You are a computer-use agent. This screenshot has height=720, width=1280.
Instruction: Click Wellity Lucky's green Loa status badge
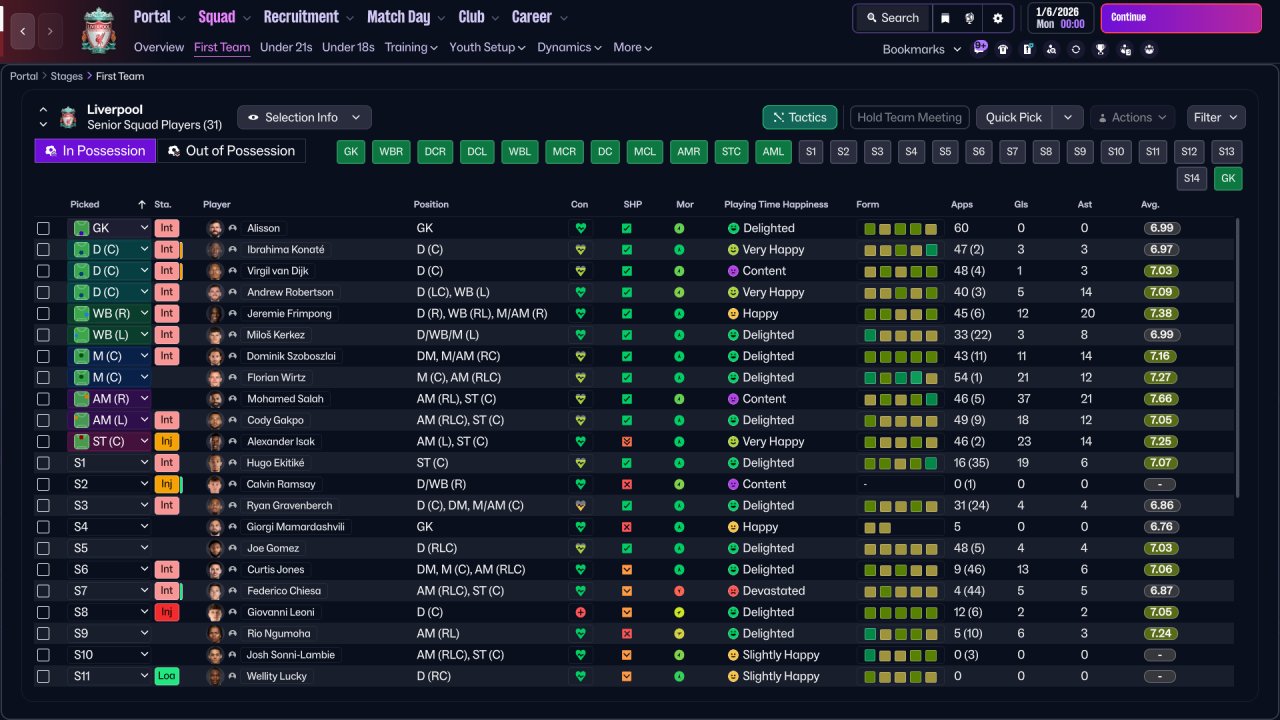coord(167,676)
